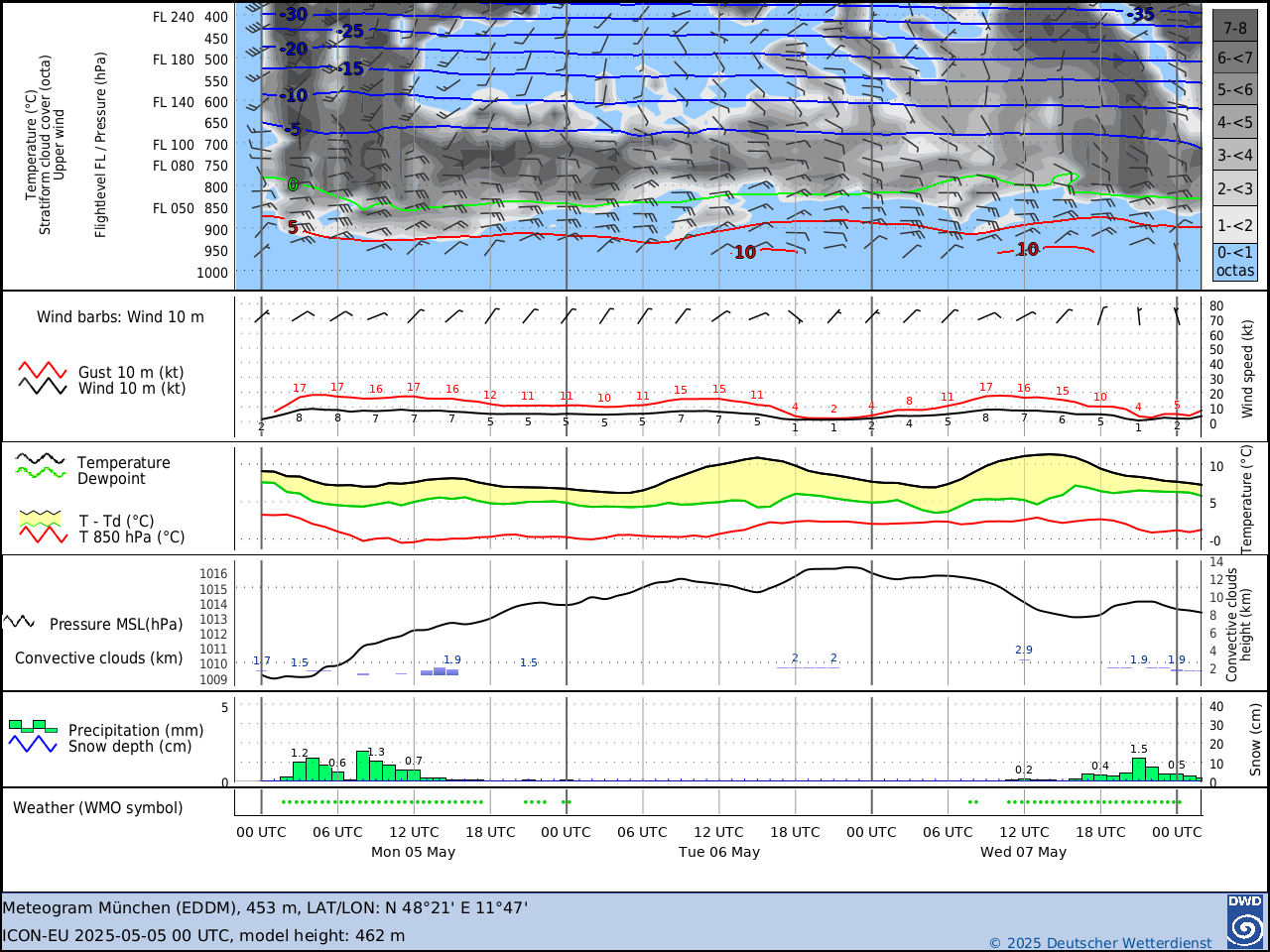Select the 4-<5 cloud cover swatch

tap(1235, 123)
